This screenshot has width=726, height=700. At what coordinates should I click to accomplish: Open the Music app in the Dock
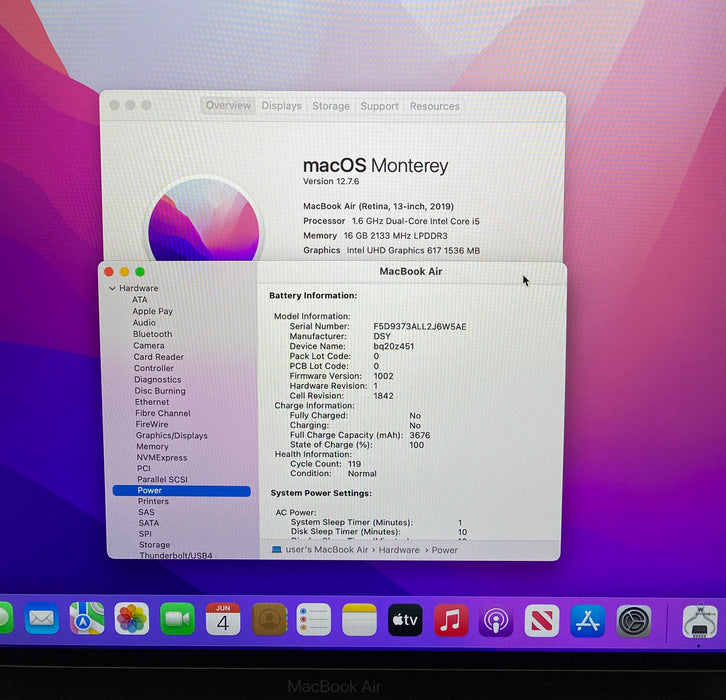(x=451, y=620)
